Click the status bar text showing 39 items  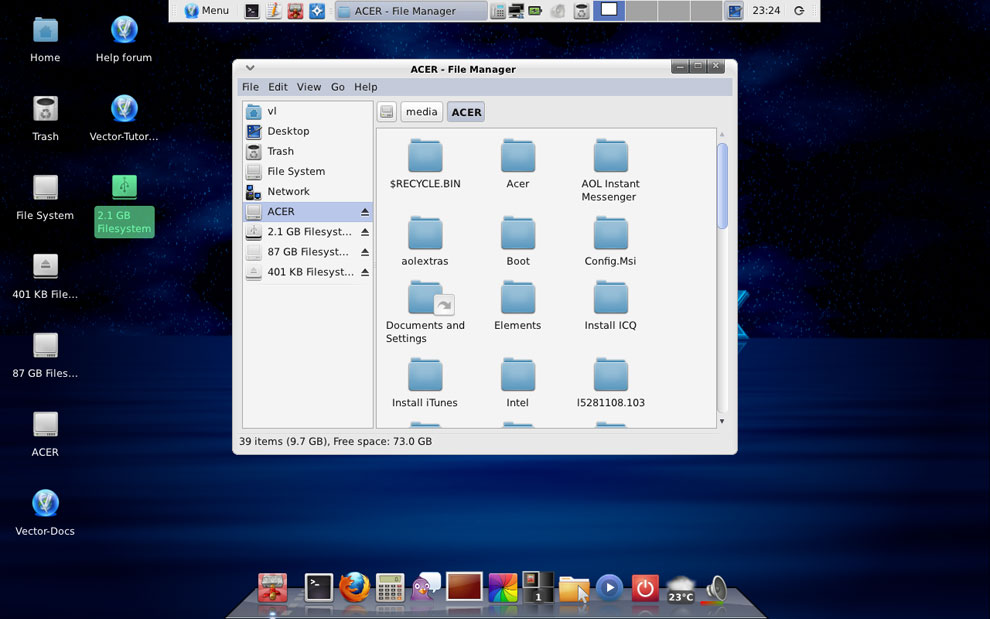335,442
